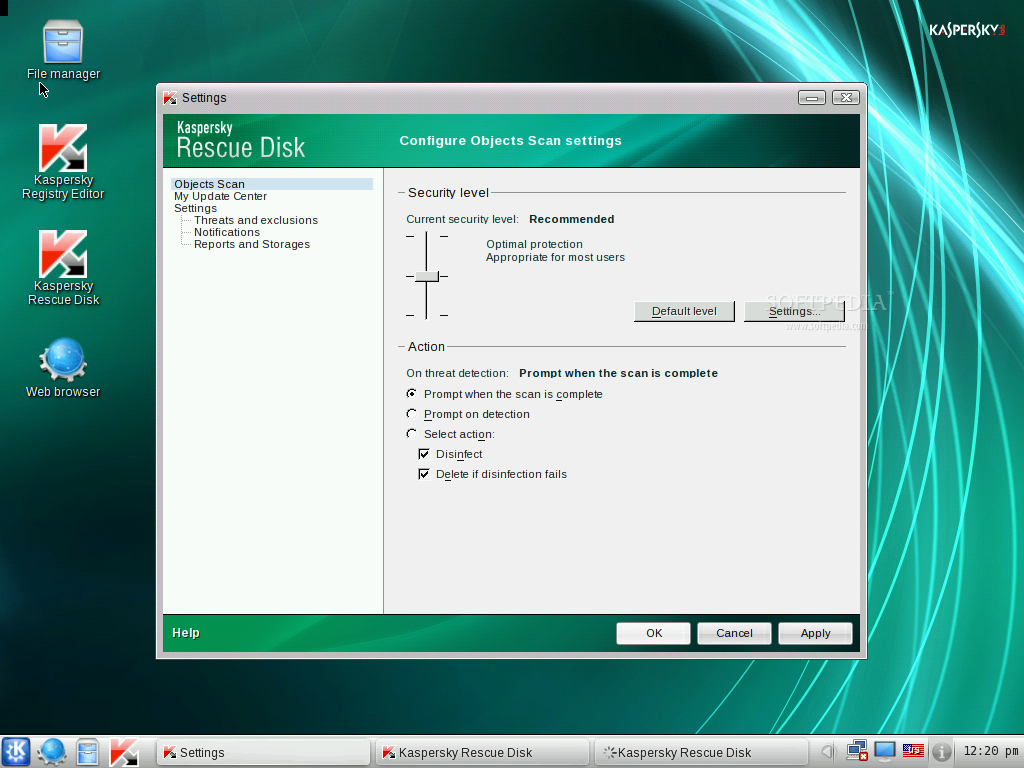
Task: Click OK to confirm settings
Action: (x=653, y=633)
